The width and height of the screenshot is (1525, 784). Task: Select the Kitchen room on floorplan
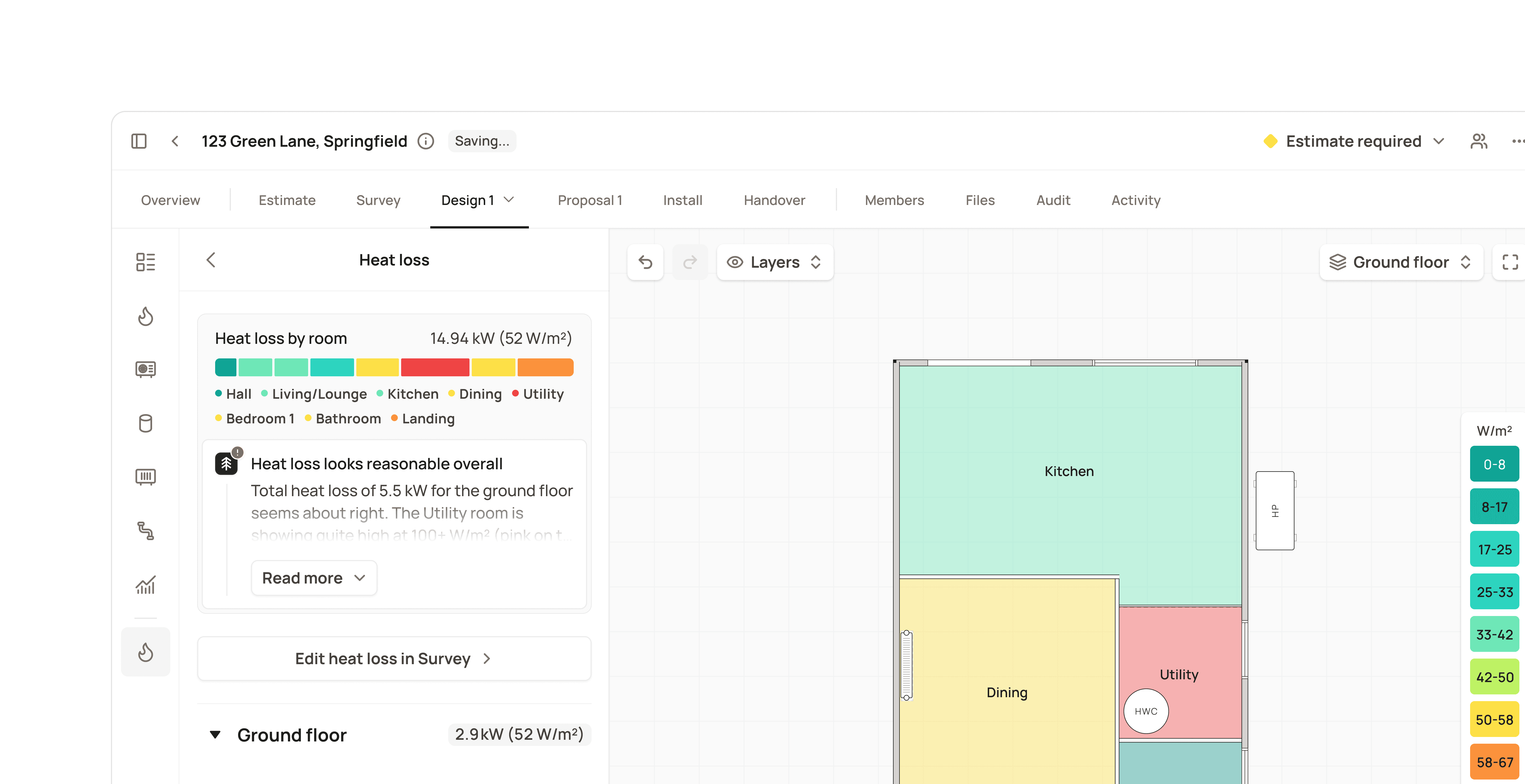click(1069, 471)
